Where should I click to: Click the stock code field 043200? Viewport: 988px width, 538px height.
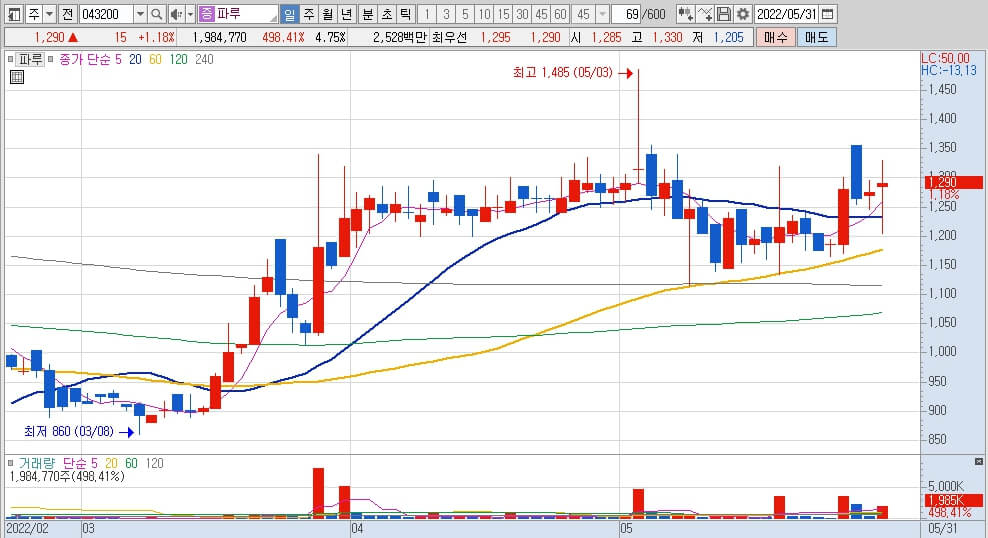106,14
